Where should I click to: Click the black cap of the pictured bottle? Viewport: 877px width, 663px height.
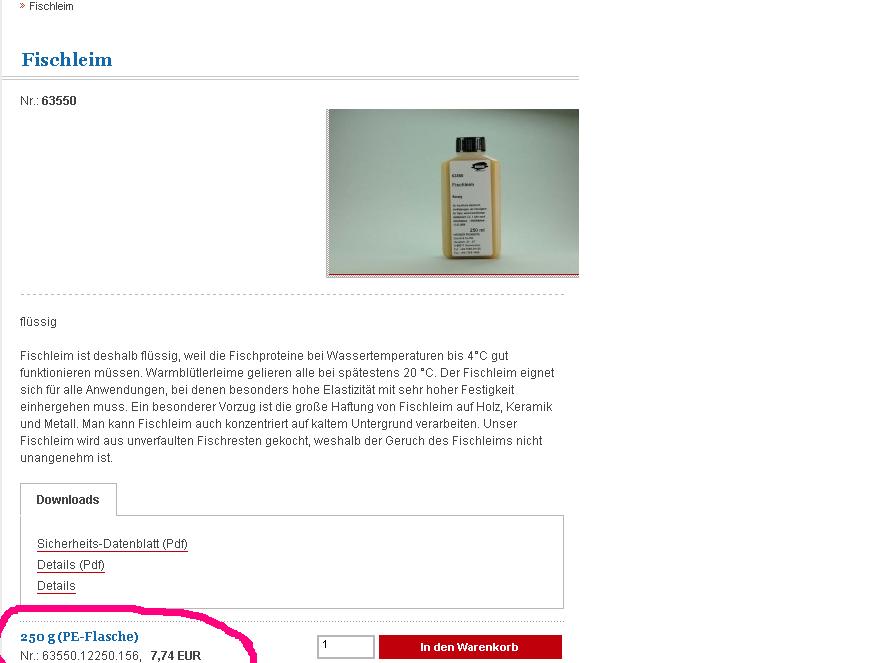[x=470, y=144]
